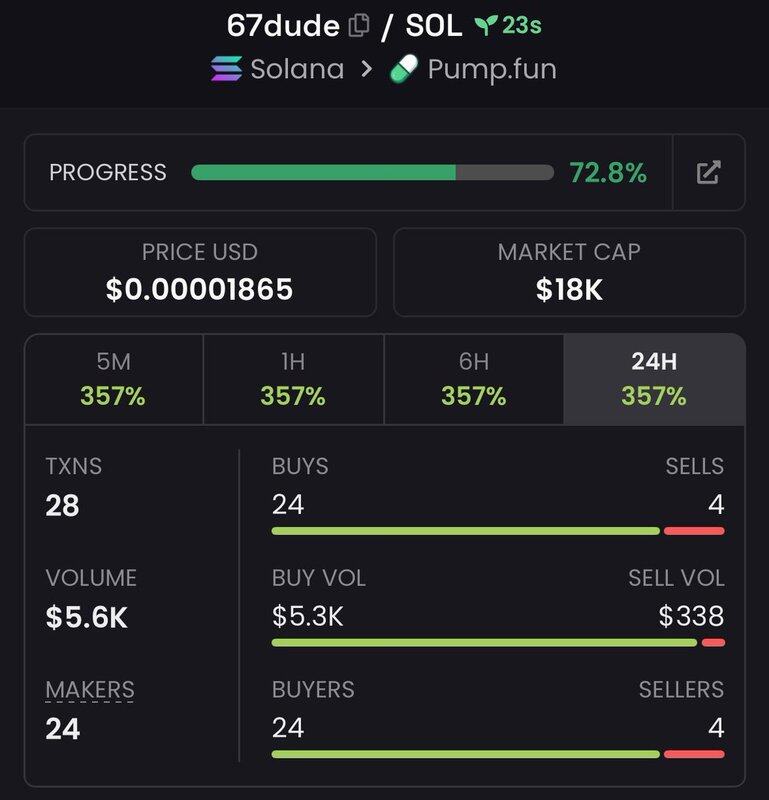Click the Pump.fun pill icon

(403, 69)
